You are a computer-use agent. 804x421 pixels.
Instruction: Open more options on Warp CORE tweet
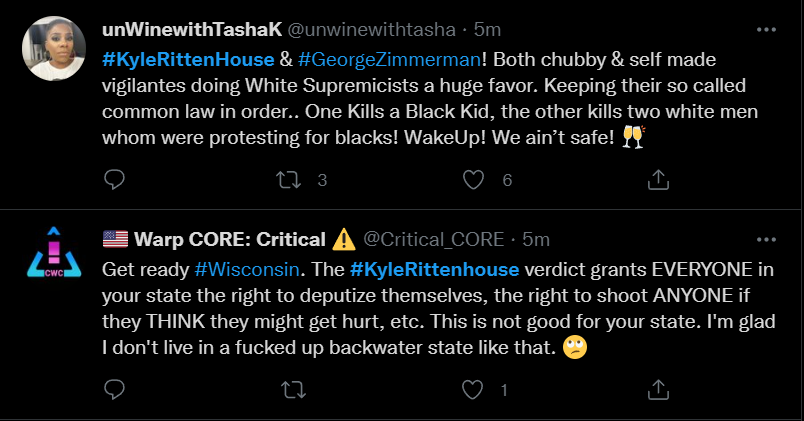(x=767, y=239)
